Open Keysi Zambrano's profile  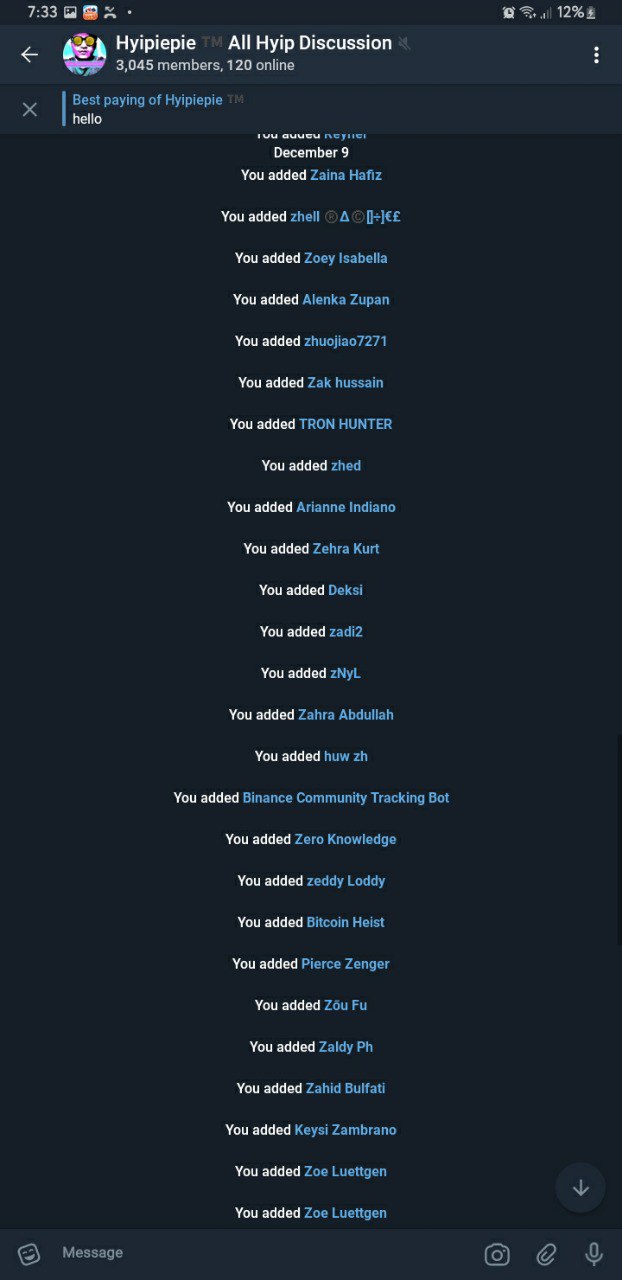pos(346,1130)
